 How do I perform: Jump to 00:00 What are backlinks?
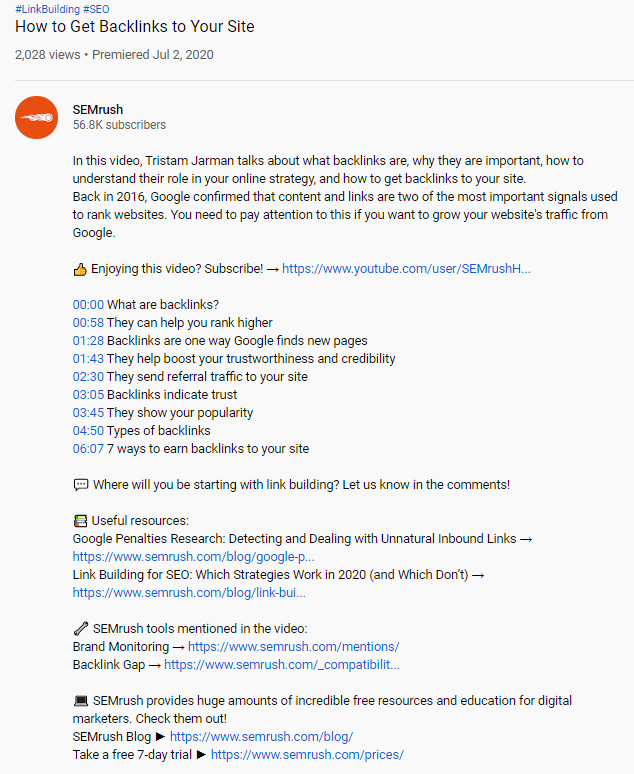click(x=88, y=305)
